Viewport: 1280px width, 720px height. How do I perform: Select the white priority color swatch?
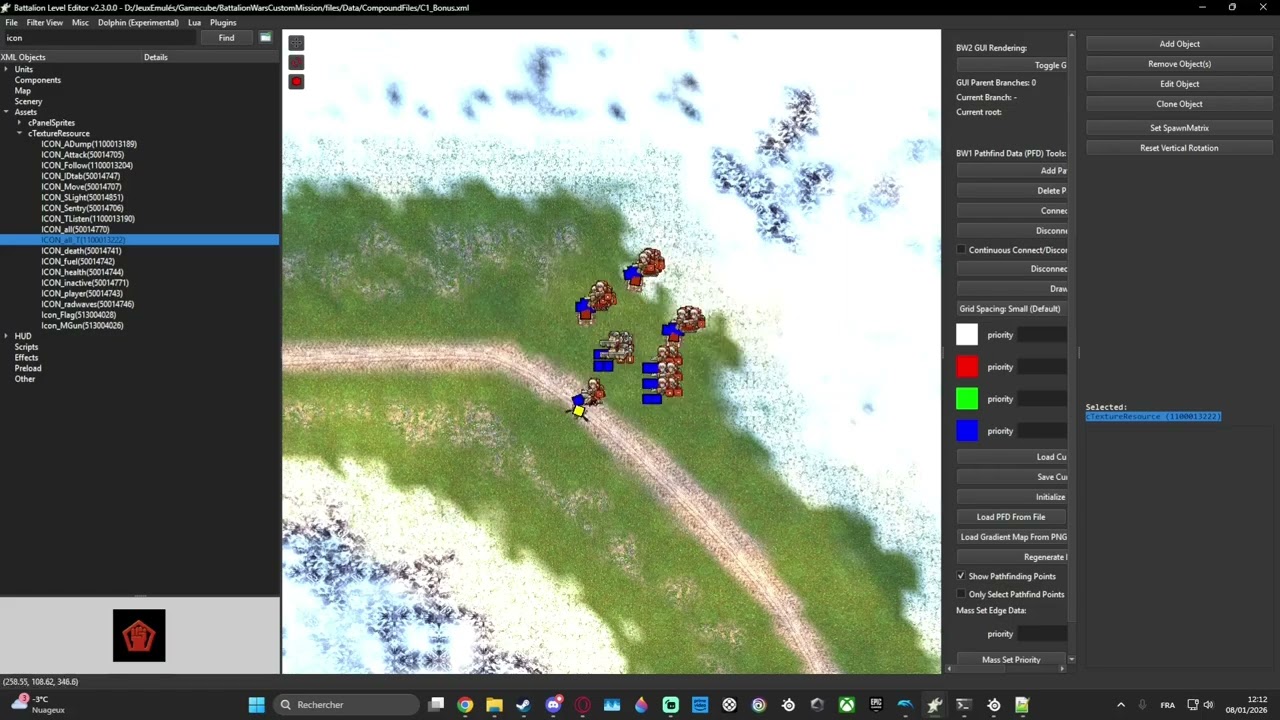click(x=967, y=335)
